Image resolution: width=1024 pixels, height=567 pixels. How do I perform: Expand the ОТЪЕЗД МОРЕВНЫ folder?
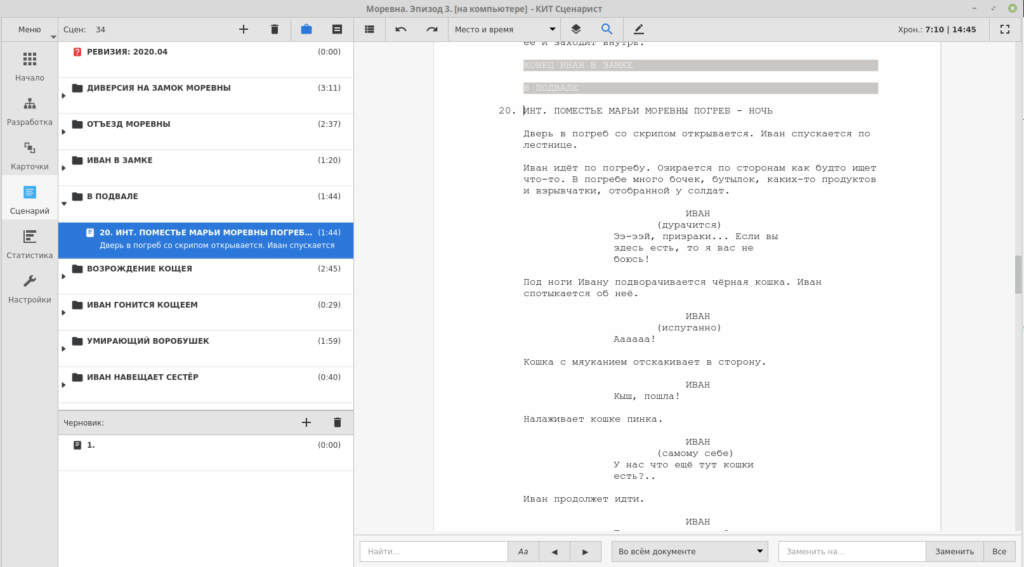(x=63, y=132)
